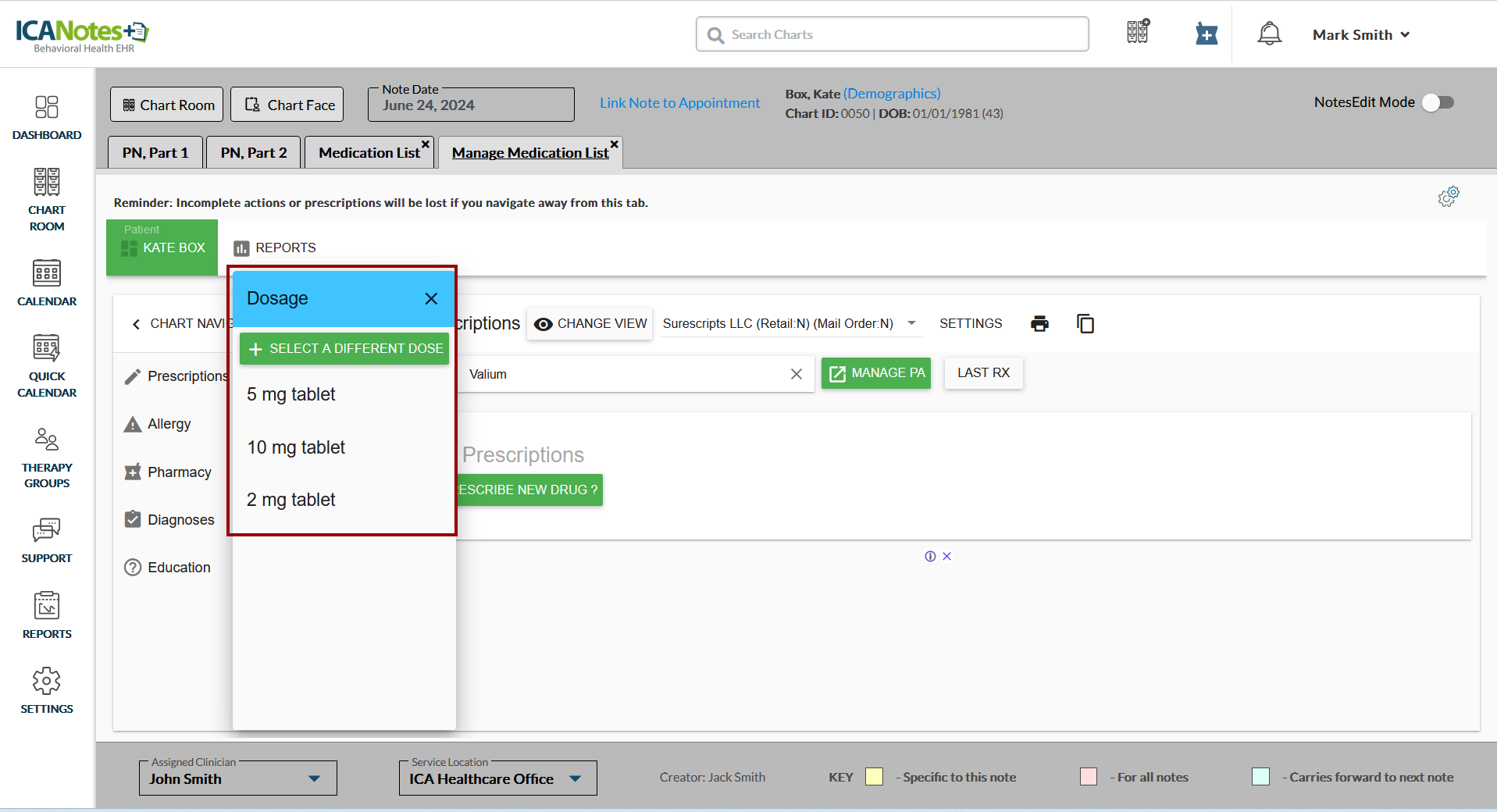Switch to the PN, Part 2 tab

click(x=254, y=153)
